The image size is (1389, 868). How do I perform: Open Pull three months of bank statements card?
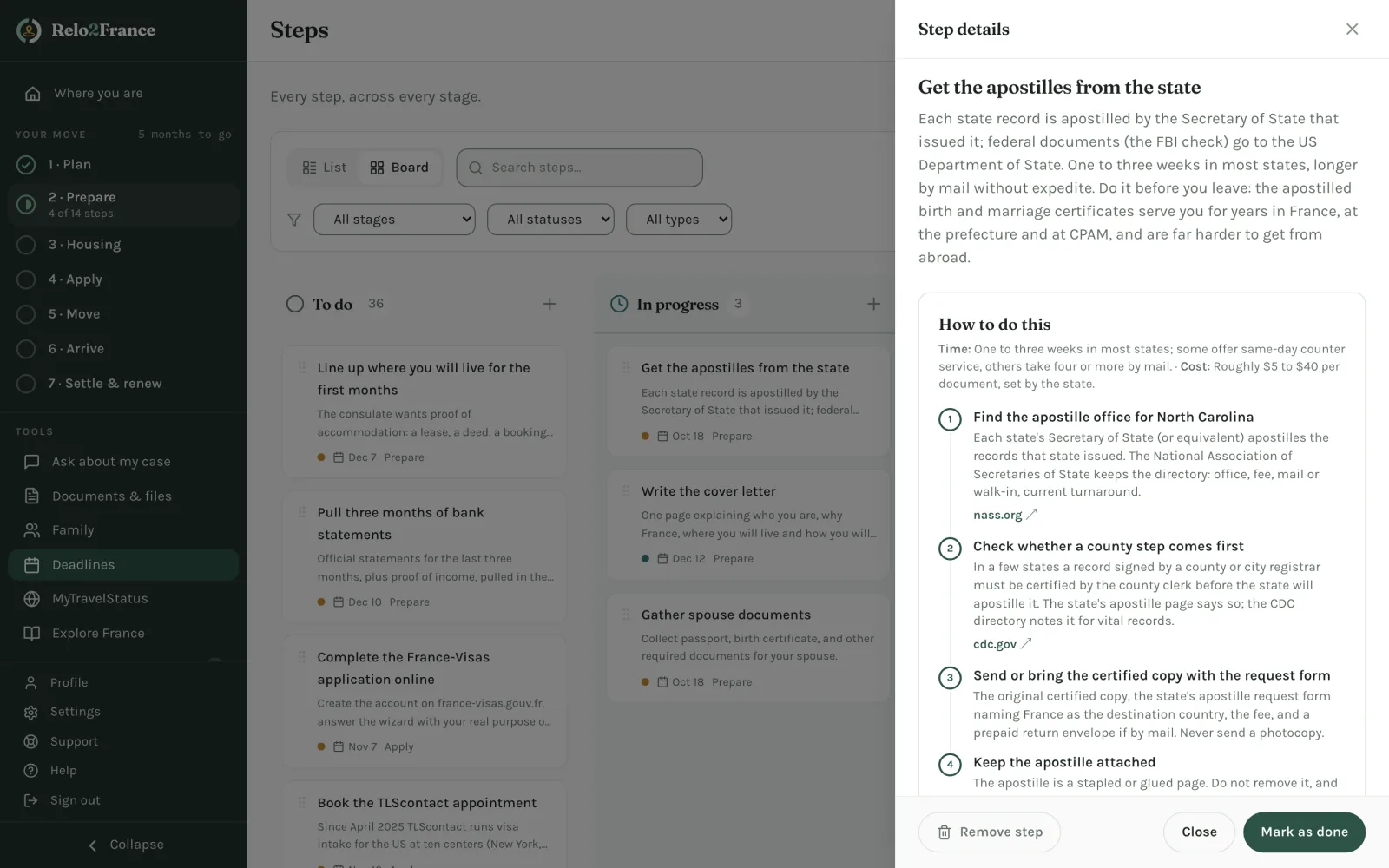pyautogui.click(x=425, y=556)
